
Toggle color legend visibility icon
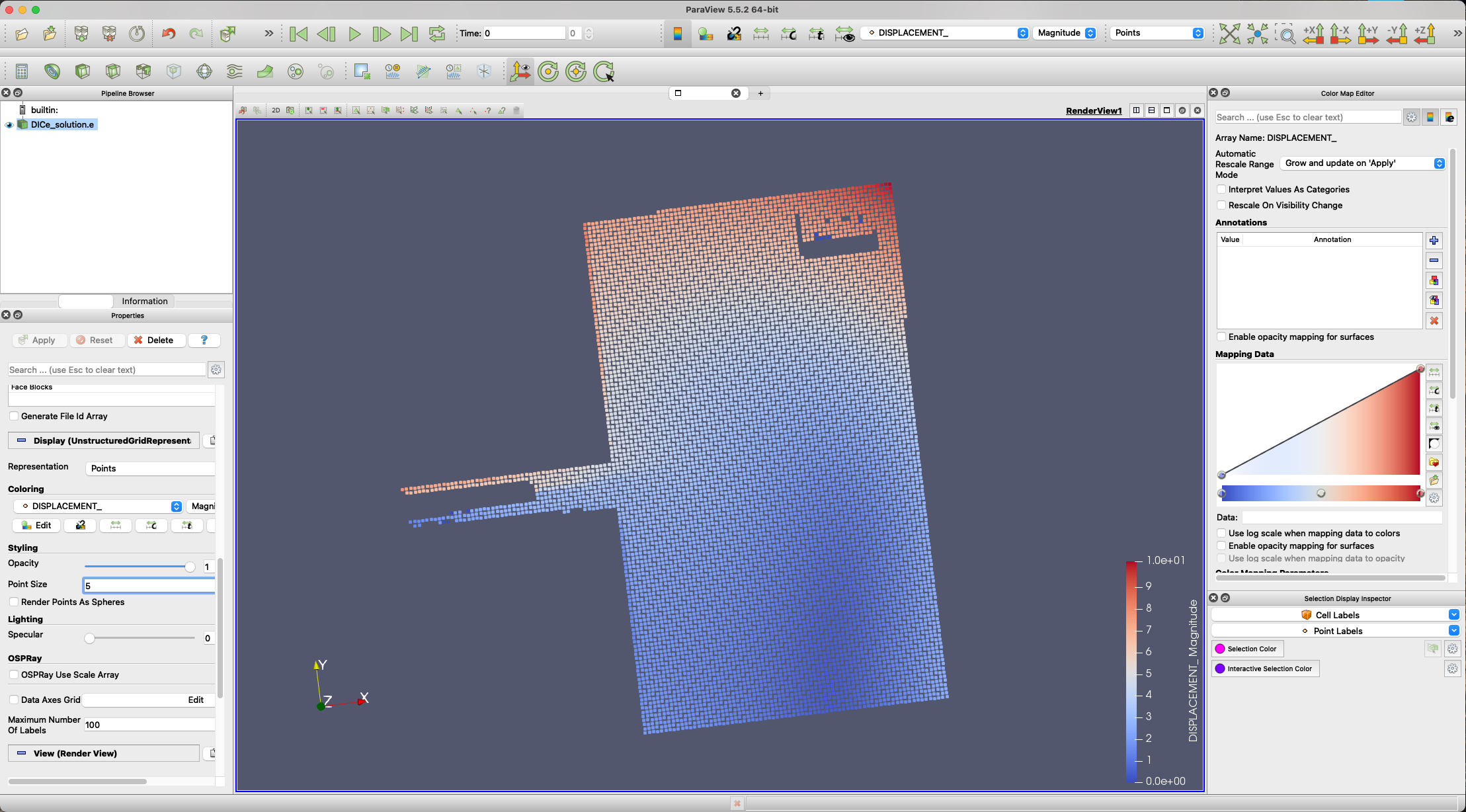678,34
